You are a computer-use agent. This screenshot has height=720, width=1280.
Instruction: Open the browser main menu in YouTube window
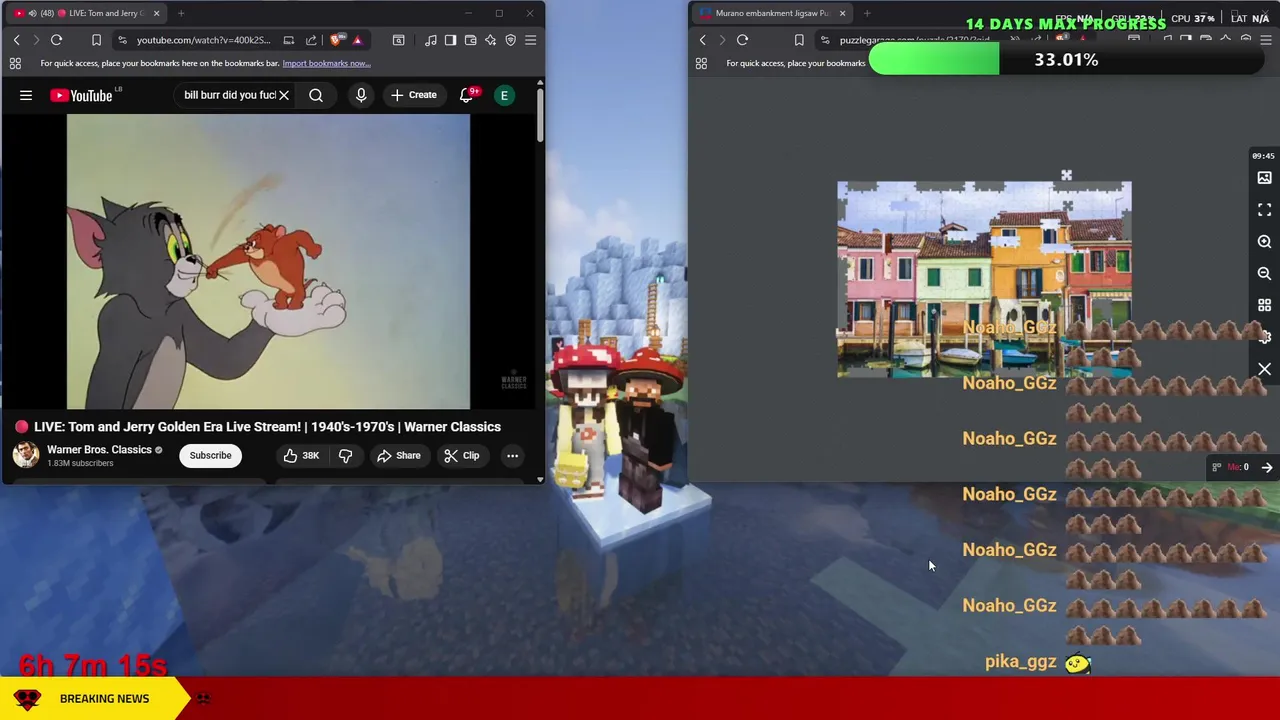point(530,40)
